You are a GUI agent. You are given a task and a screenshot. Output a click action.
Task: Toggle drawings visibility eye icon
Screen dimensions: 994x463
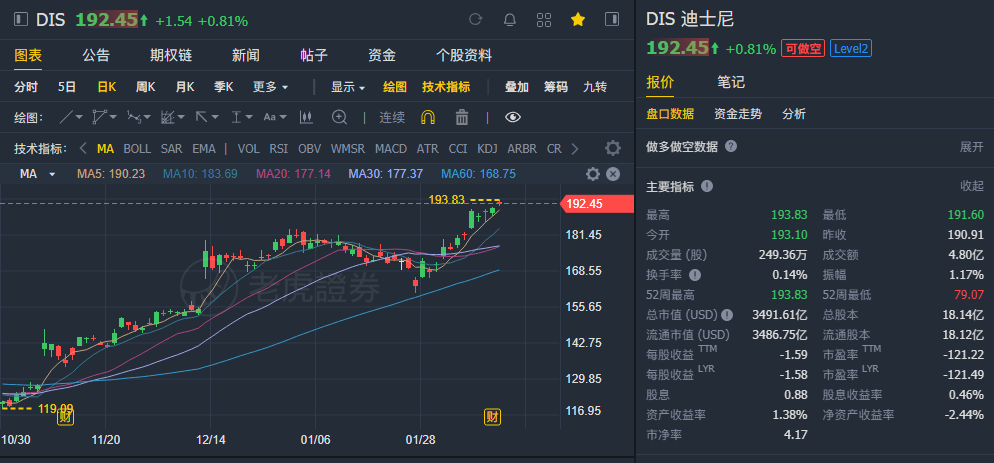513,117
